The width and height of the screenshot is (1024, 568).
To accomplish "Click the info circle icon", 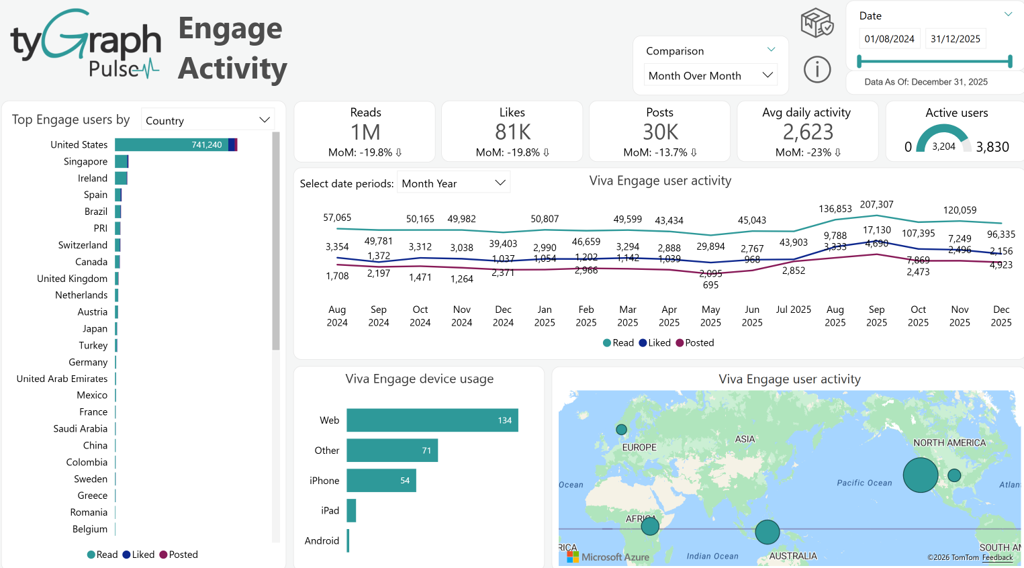I will pos(816,69).
